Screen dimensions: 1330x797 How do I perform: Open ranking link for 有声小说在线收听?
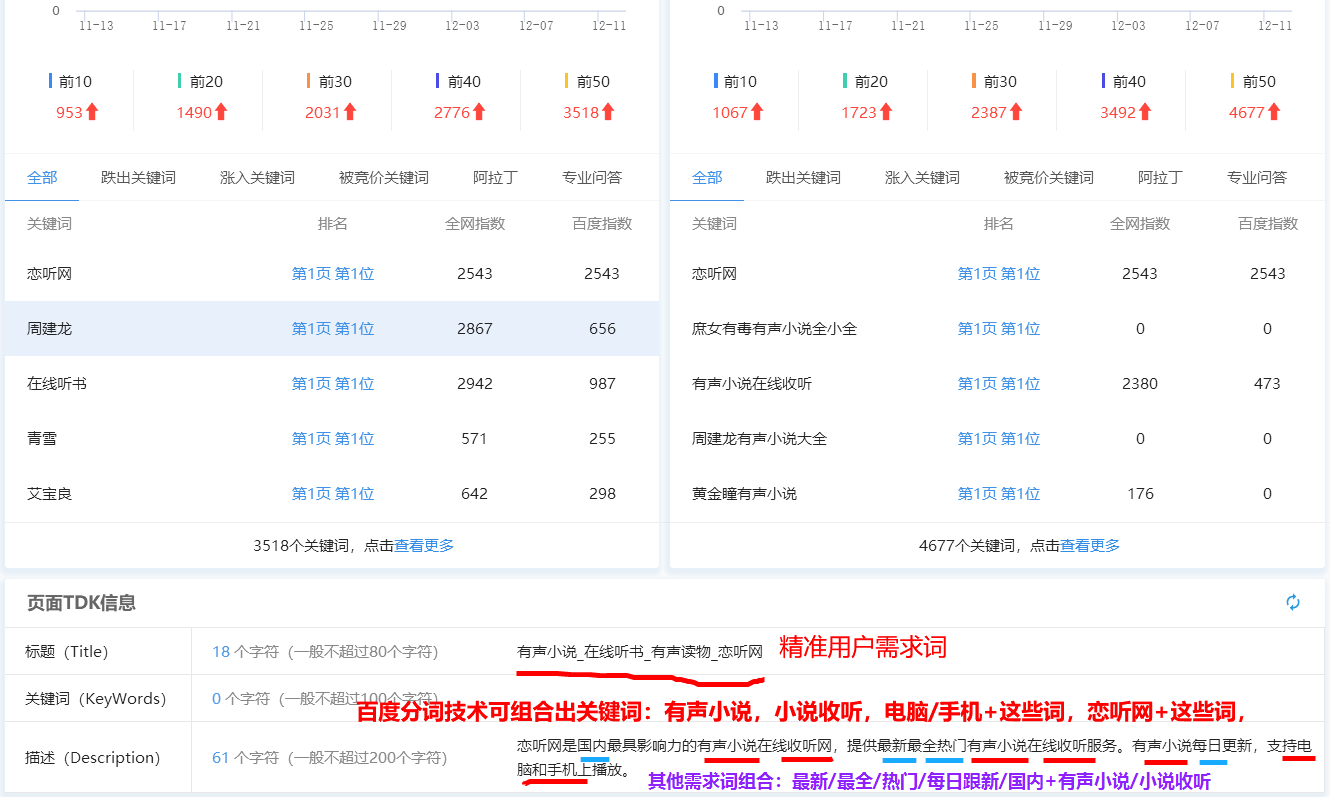pos(999,384)
